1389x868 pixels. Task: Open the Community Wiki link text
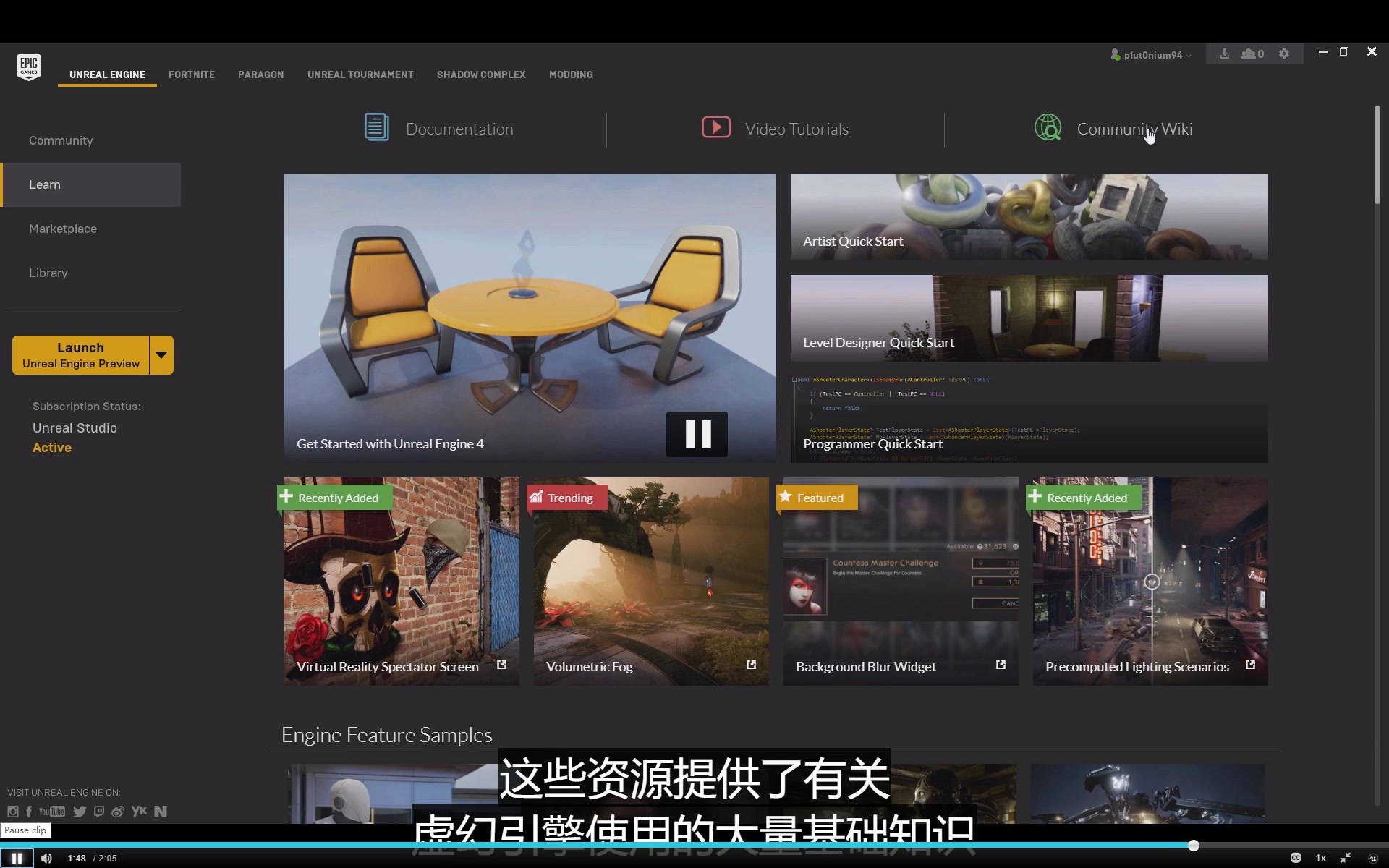[1134, 129]
